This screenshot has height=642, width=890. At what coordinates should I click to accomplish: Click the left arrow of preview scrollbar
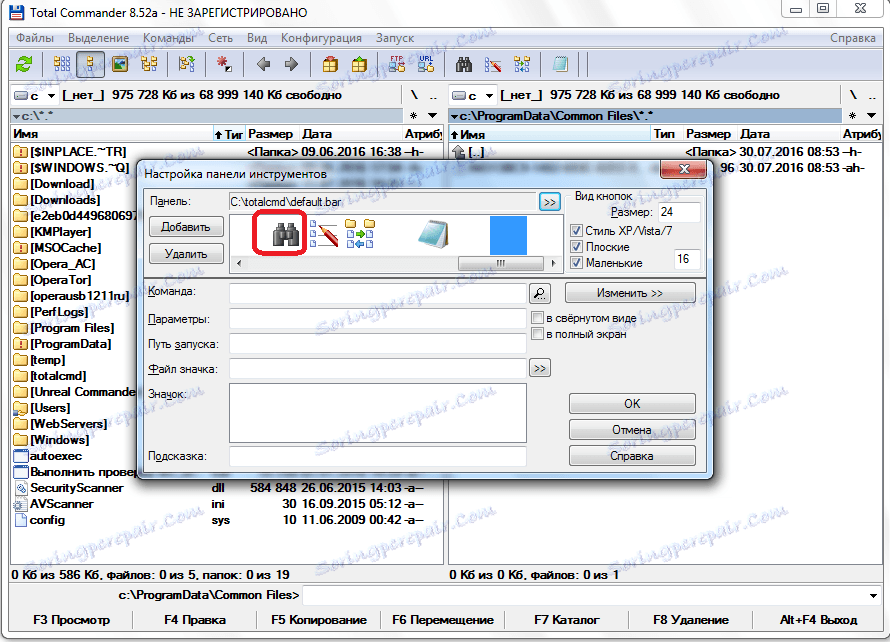coord(239,263)
